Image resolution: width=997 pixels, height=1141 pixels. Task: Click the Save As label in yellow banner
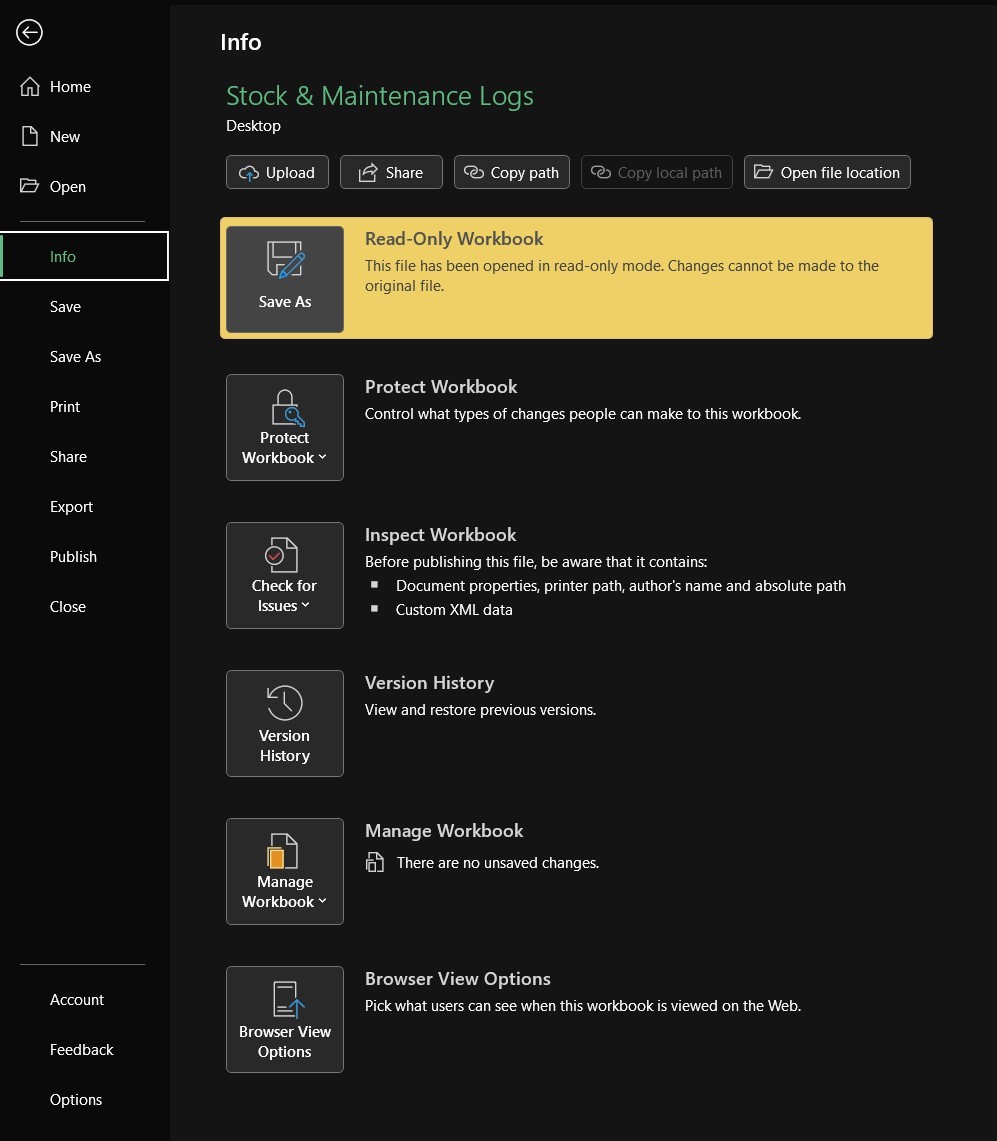285,301
